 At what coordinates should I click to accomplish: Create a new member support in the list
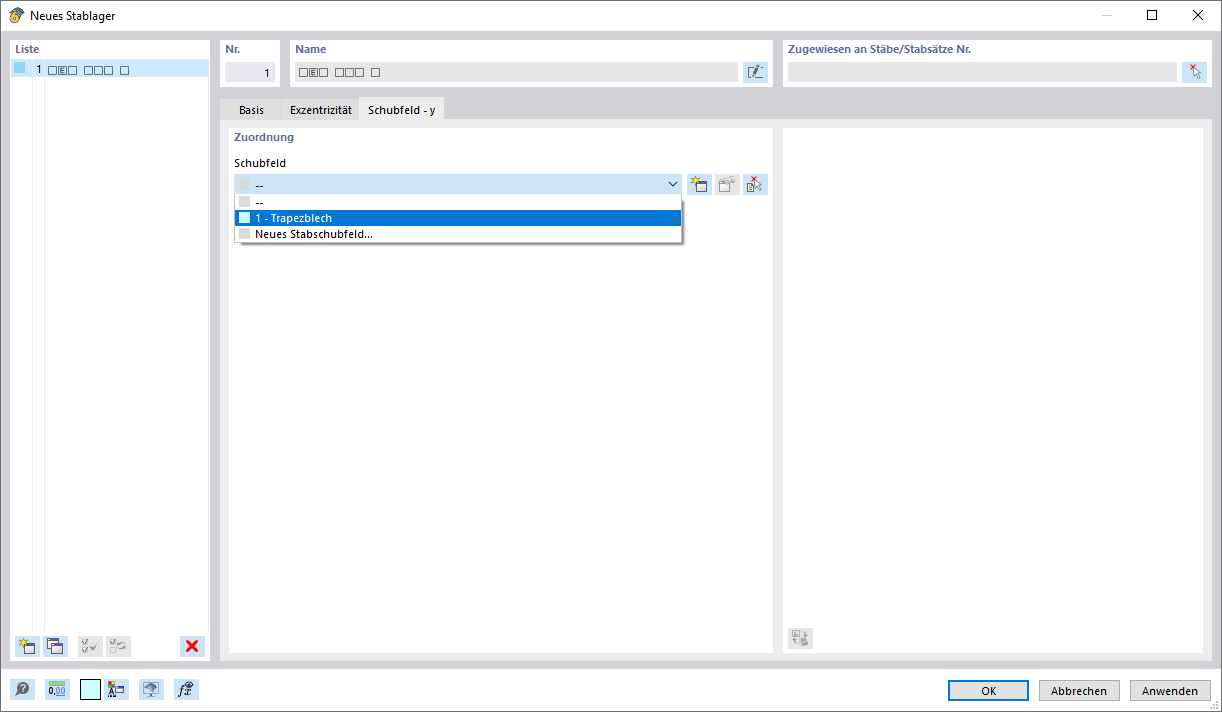[27, 646]
